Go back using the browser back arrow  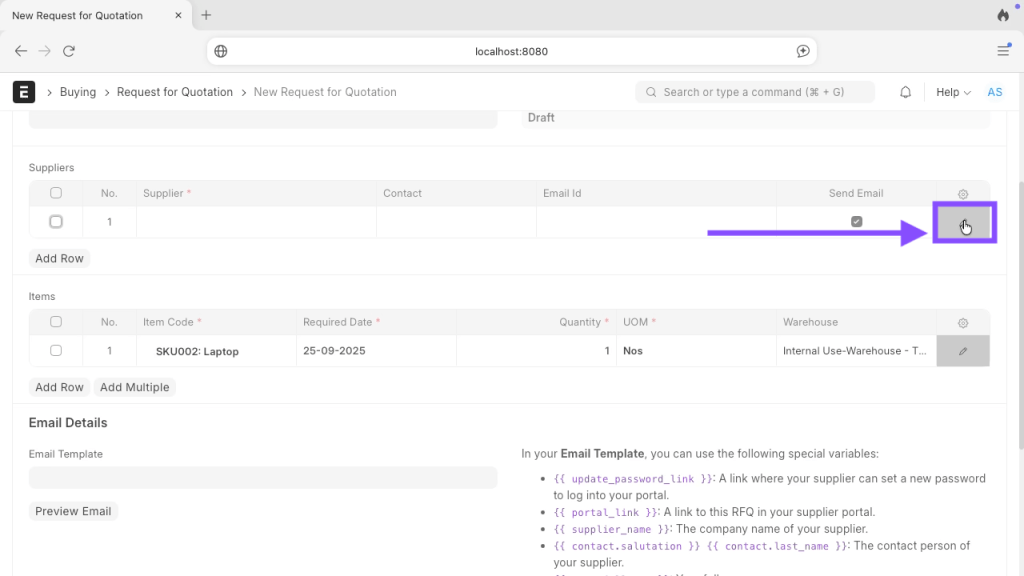pyautogui.click(x=21, y=51)
